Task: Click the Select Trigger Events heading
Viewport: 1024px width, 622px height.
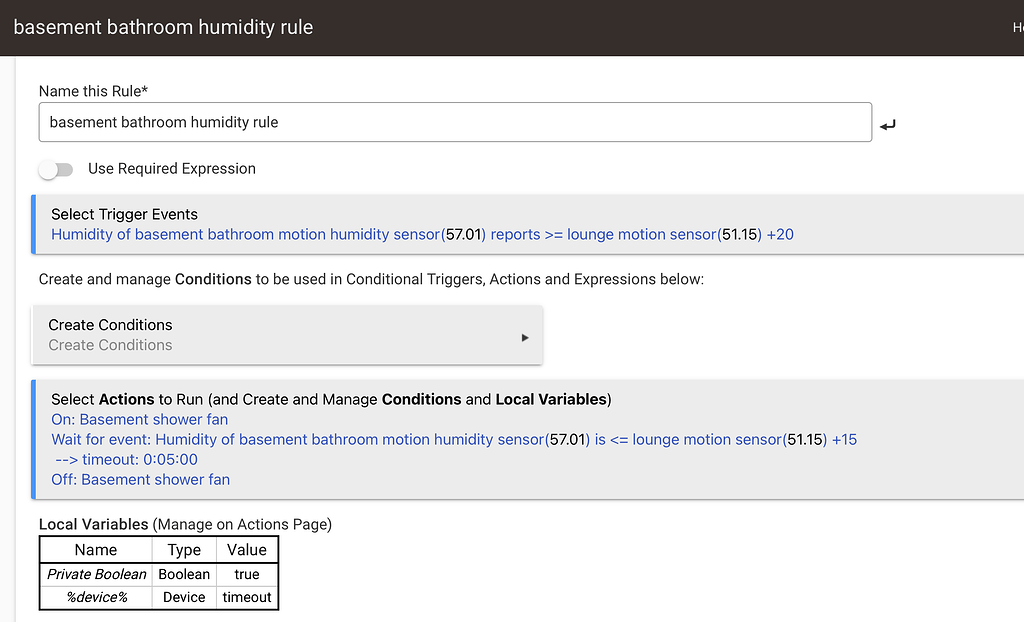Action: [x=123, y=214]
